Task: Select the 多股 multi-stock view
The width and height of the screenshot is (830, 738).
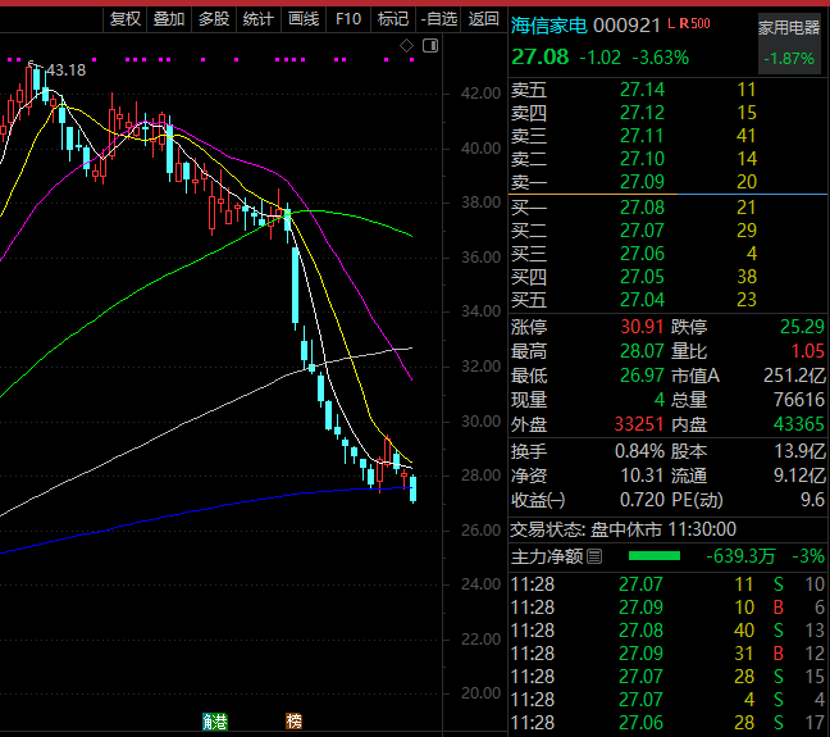Action: [x=213, y=18]
